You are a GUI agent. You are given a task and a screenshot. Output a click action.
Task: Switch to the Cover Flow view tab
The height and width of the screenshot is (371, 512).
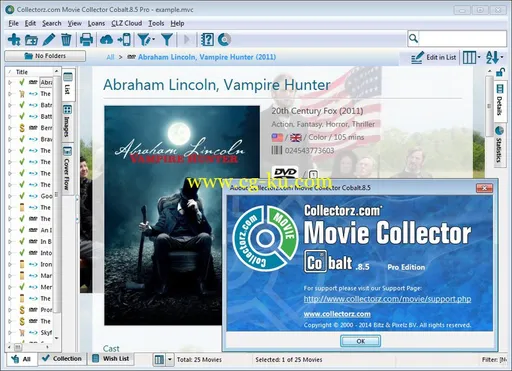[67, 169]
